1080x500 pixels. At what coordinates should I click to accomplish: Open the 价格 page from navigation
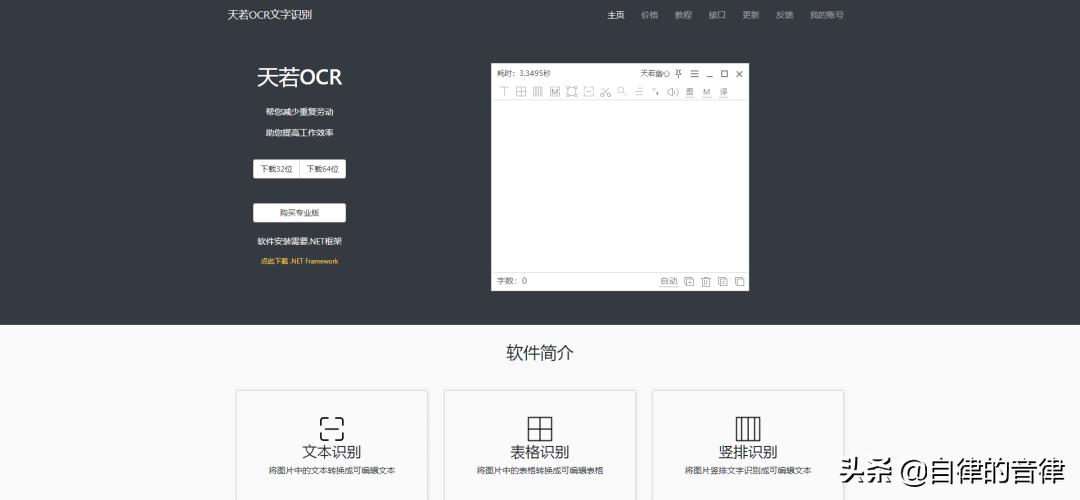[x=650, y=14]
